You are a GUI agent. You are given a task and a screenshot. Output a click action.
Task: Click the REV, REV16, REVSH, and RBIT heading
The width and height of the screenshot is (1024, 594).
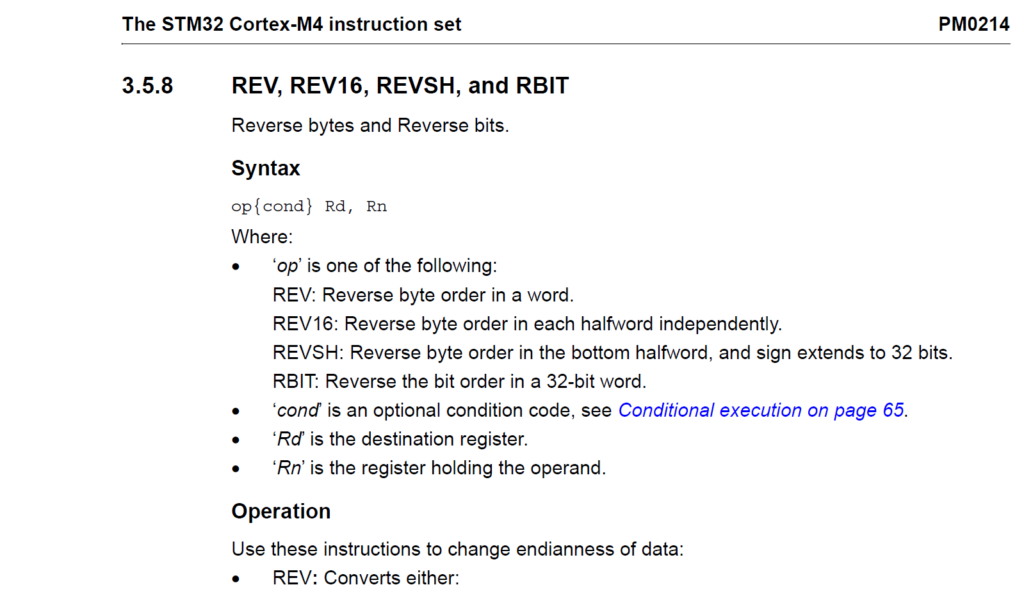400,86
